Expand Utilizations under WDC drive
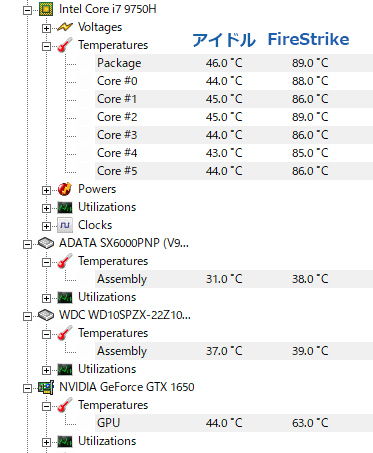373x453 pixels. pos(46,370)
